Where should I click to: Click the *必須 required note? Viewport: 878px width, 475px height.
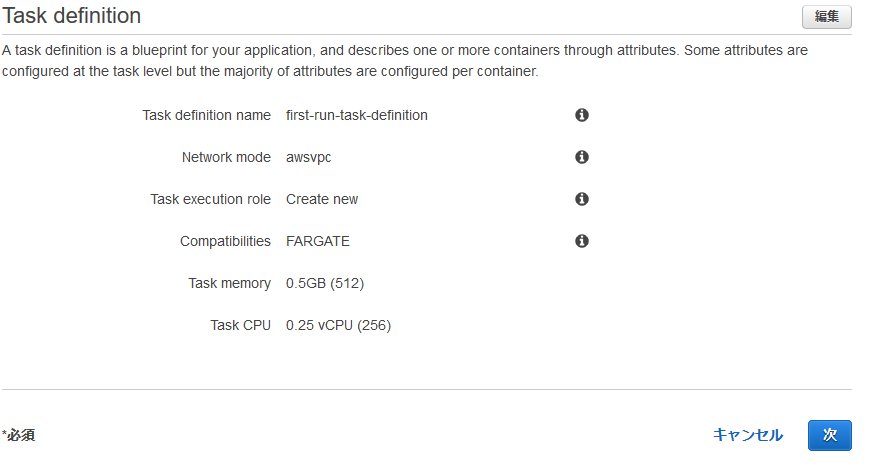[20, 435]
